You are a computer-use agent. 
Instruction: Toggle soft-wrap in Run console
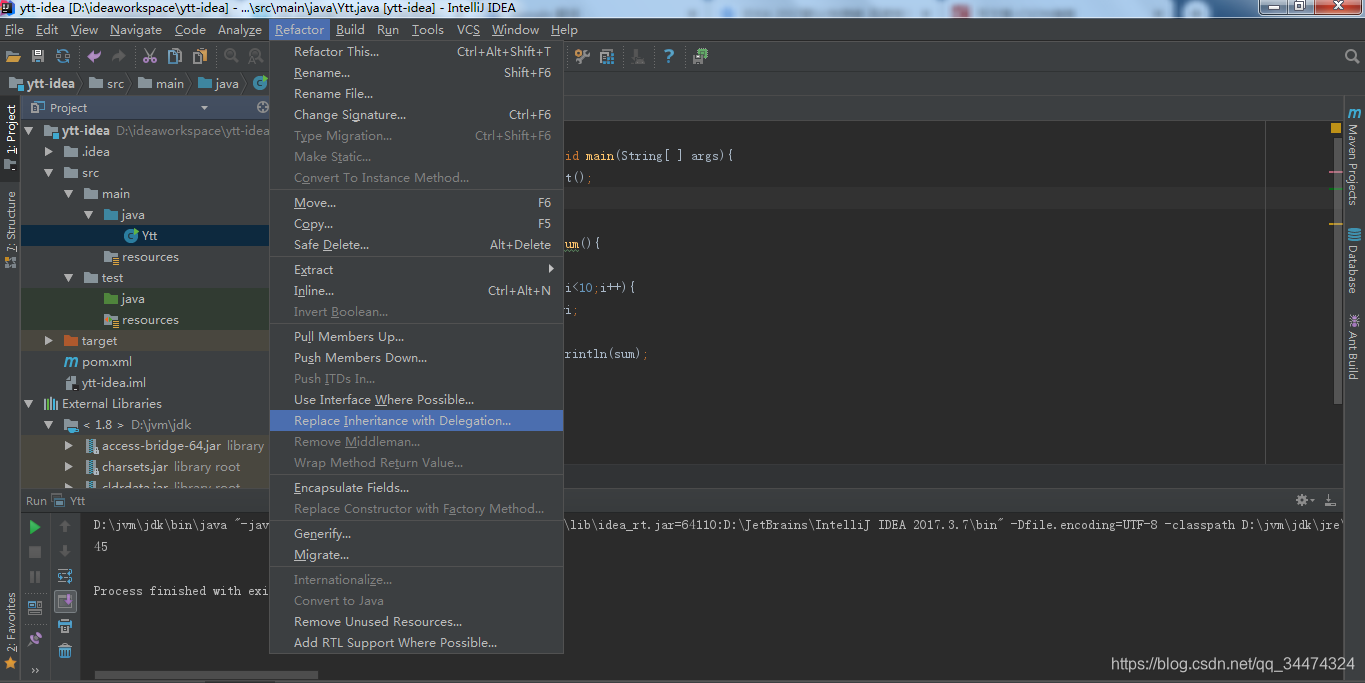65,576
